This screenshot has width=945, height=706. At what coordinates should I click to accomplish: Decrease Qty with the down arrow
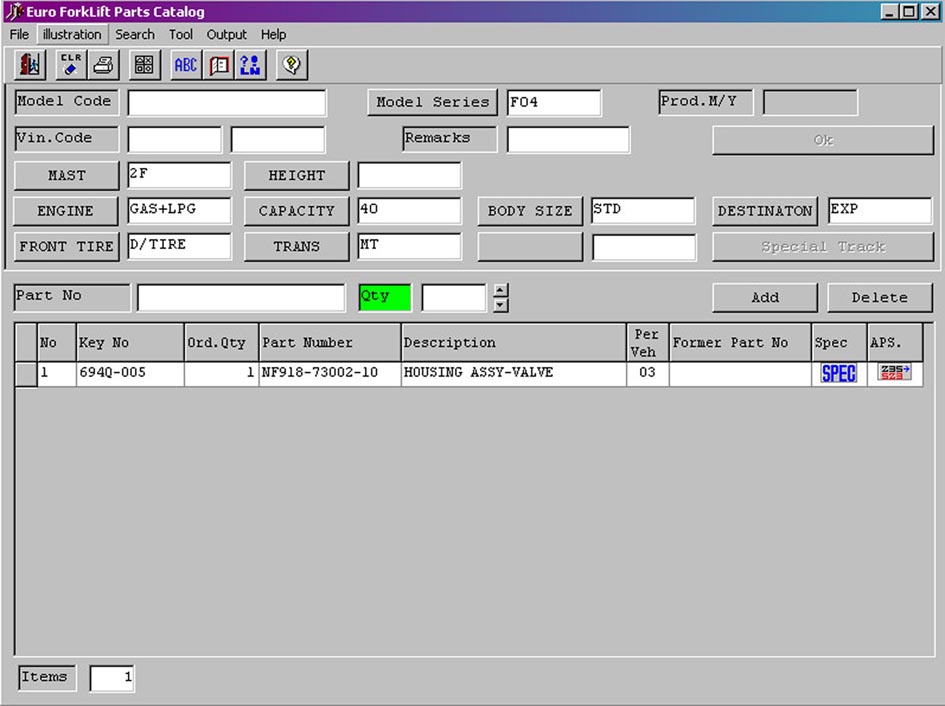(501, 305)
